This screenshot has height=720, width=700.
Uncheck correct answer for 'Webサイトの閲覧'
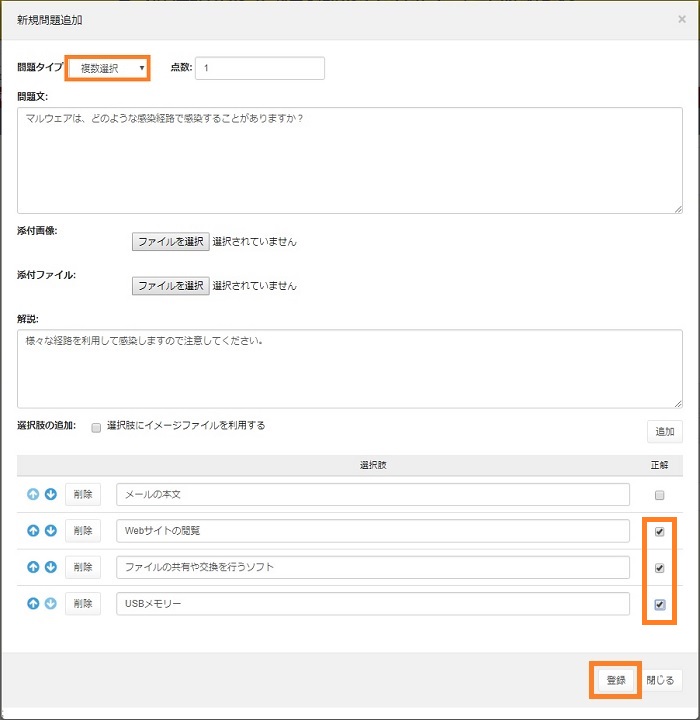658,532
